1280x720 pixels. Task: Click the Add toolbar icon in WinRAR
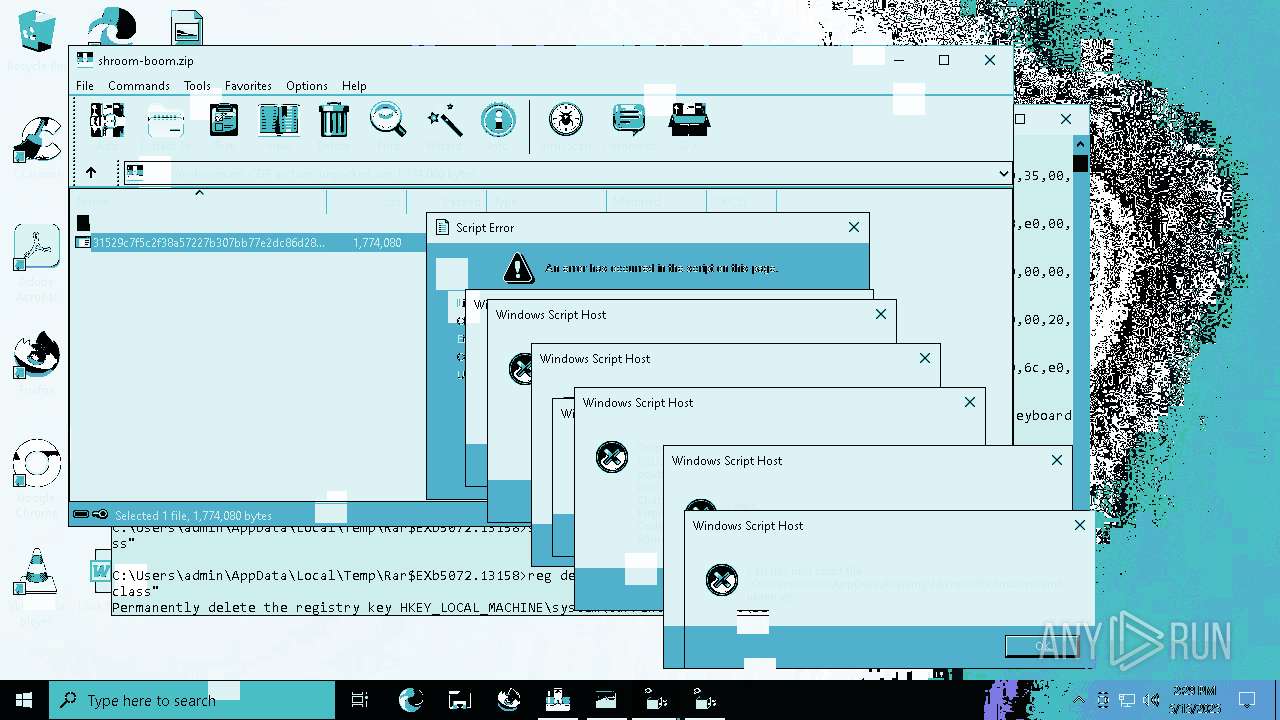pos(107,121)
